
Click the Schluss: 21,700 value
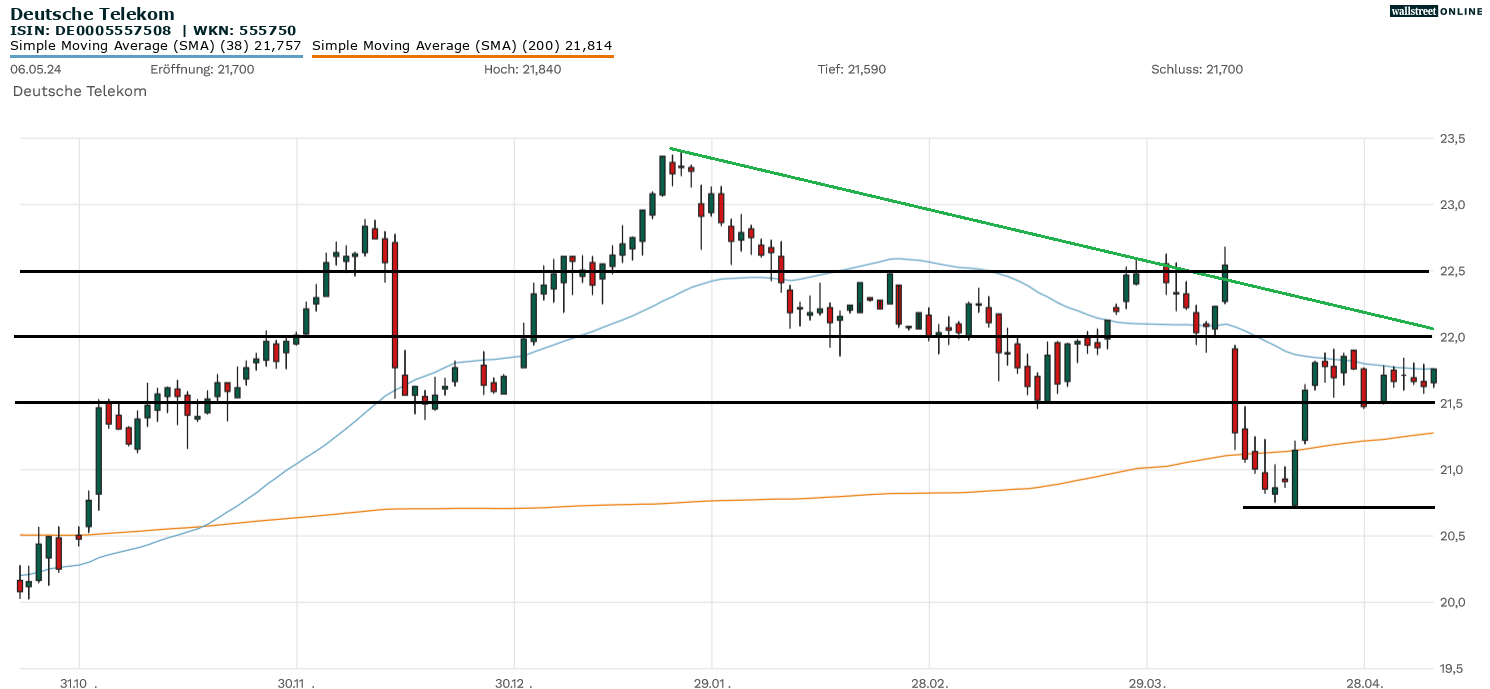(1197, 69)
